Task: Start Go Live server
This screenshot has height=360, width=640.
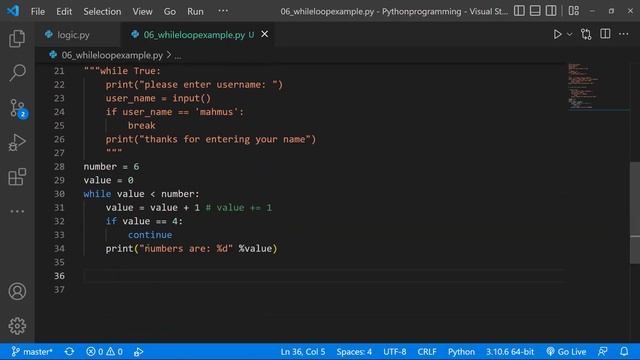Action: (566, 351)
